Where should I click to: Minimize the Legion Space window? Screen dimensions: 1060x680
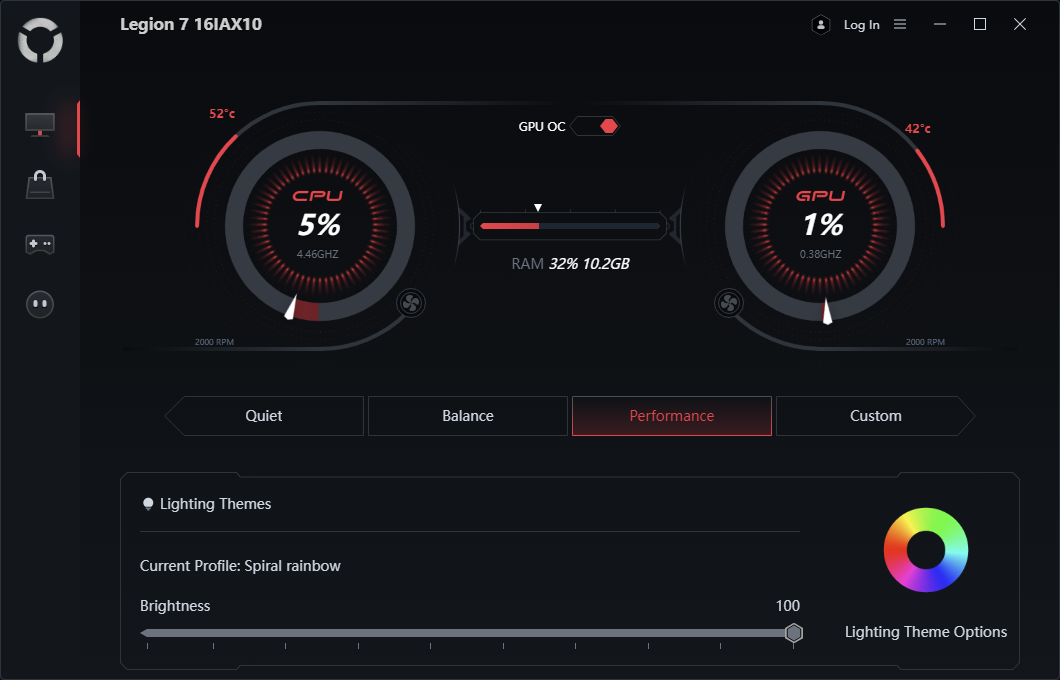pos(940,24)
